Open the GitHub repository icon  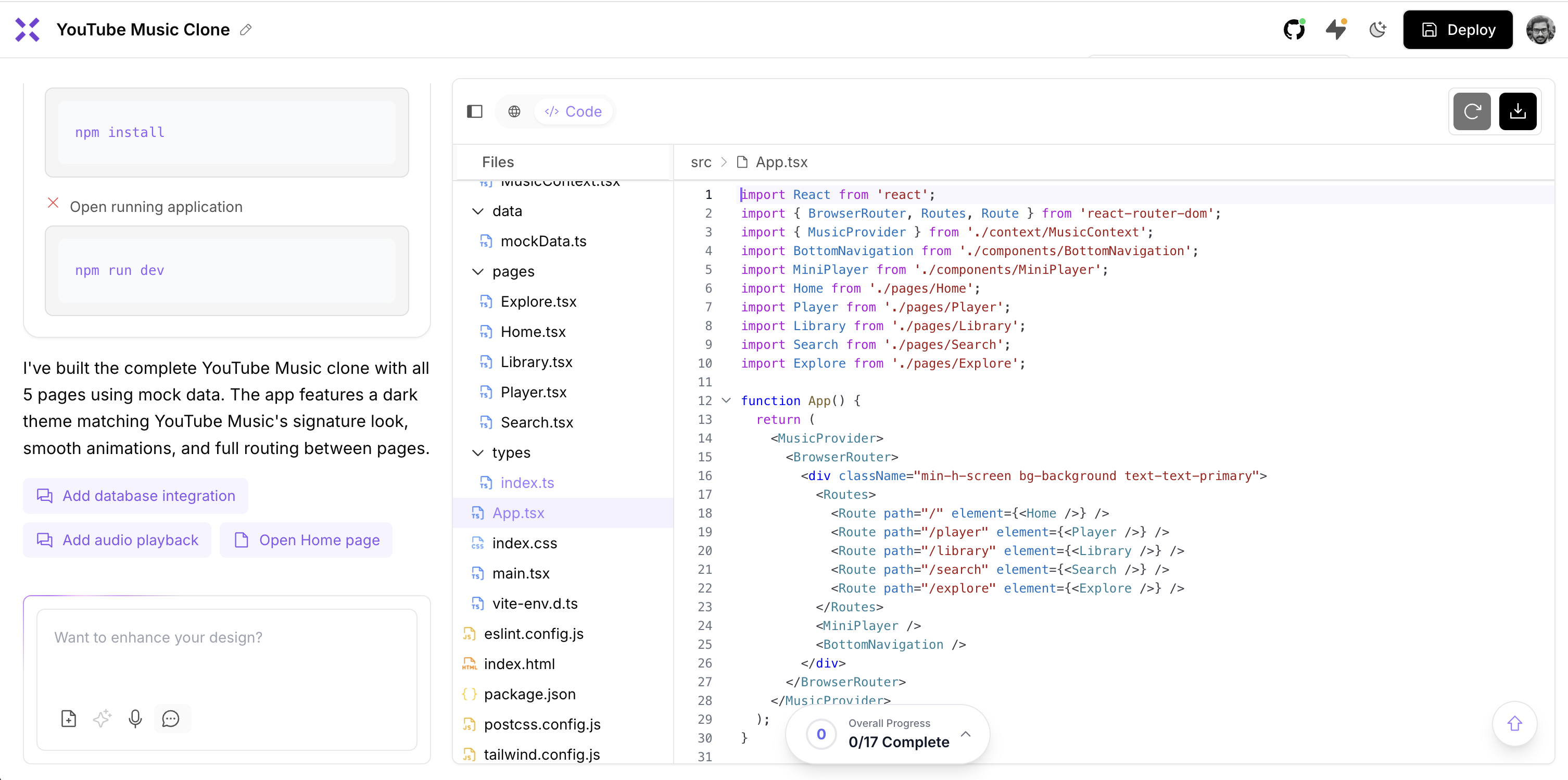point(1294,29)
